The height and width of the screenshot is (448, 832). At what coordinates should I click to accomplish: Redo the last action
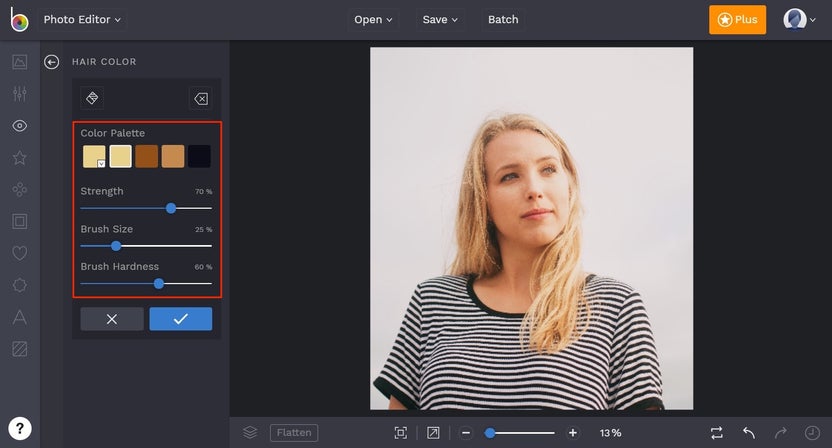coord(781,433)
